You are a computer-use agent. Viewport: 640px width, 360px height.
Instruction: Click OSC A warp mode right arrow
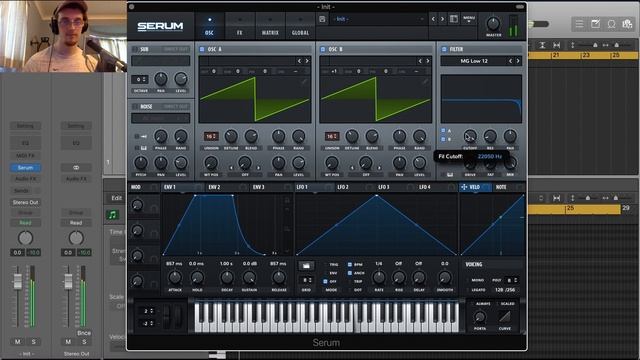tap(258, 168)
